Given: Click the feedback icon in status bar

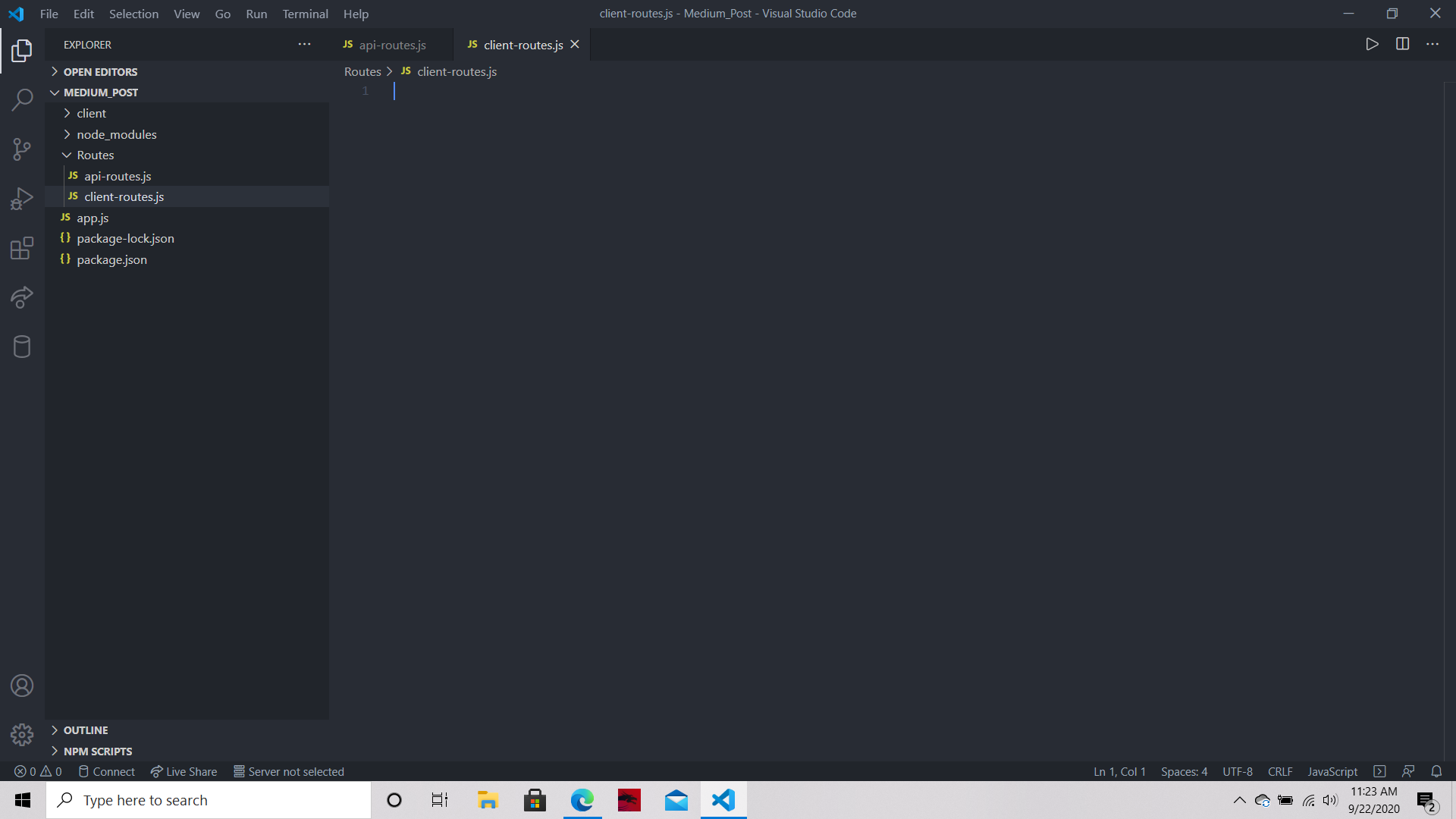Looking at the screenshot, I should (x=1408, y=771).
